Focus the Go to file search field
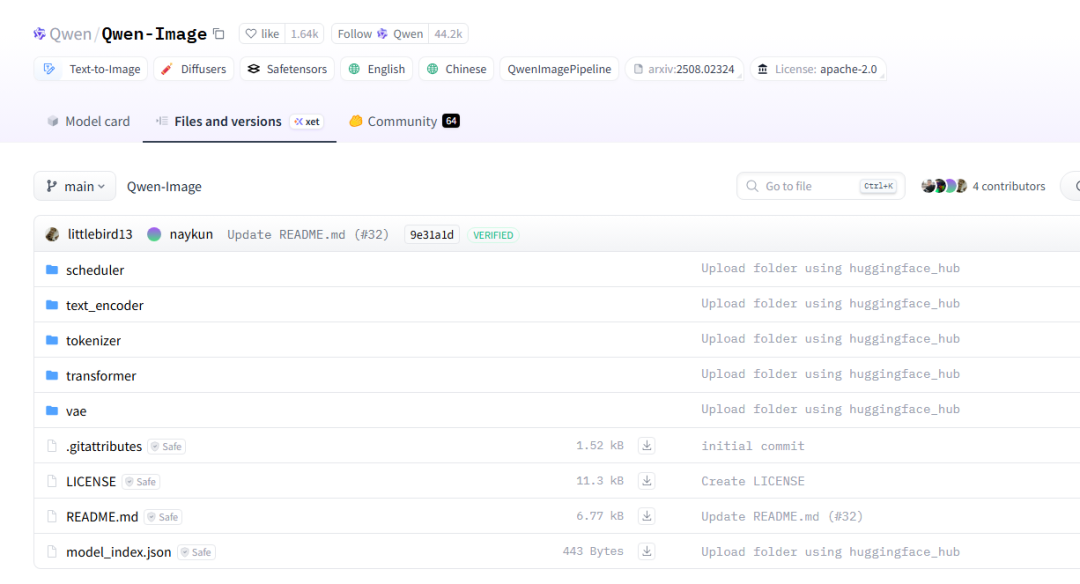Screen dimensions: 1080x584 point(820,186)
